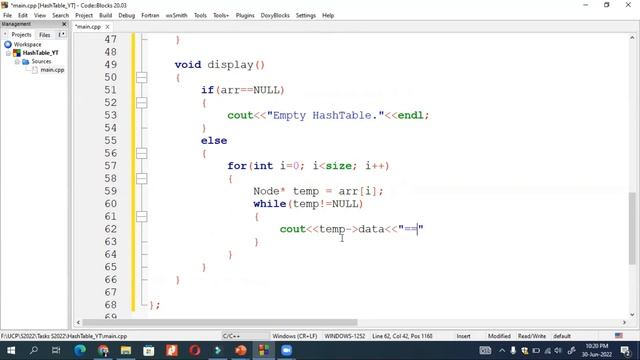The height and width of the screenshot is (360, 640).
Task: Click the Read/Write status bar entry
Action: 531,336
